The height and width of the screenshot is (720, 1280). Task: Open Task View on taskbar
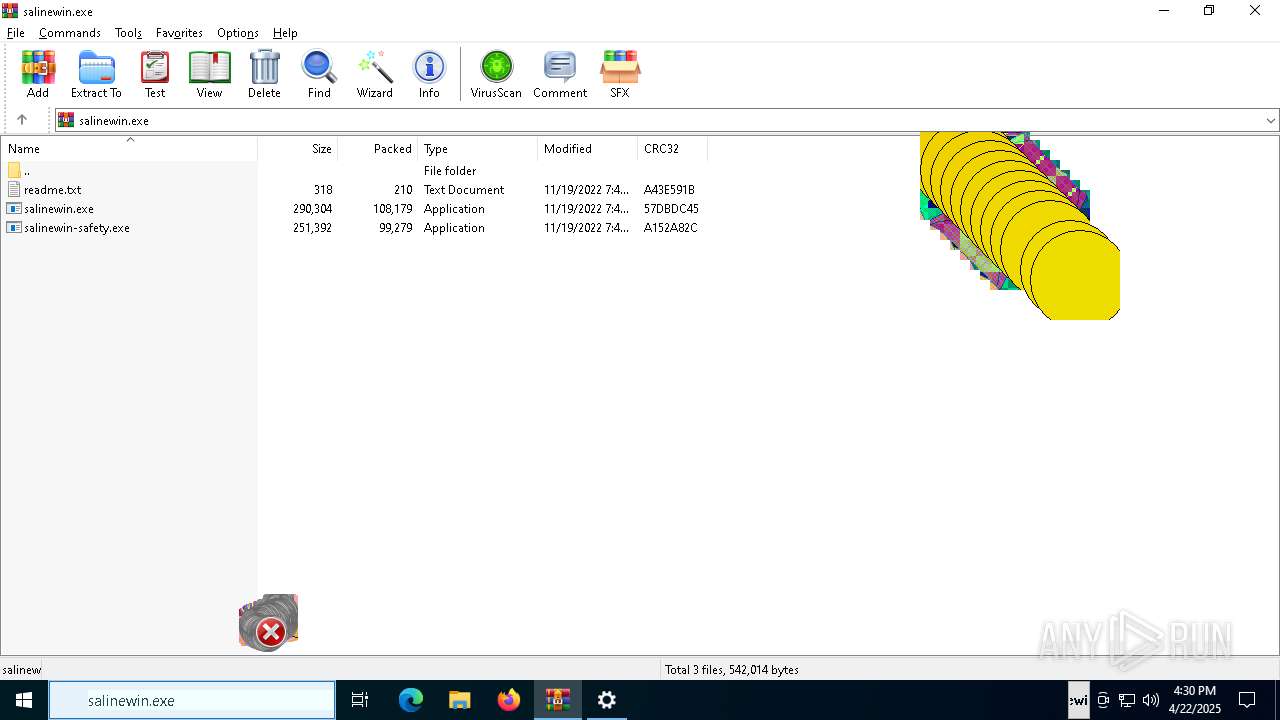360,700
